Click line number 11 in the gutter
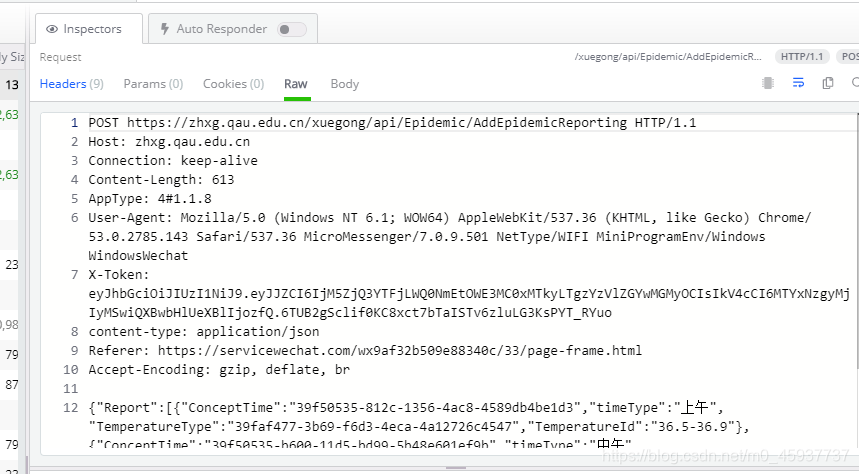This screenshot has height=474, width=859. click(x=71, y=389)
